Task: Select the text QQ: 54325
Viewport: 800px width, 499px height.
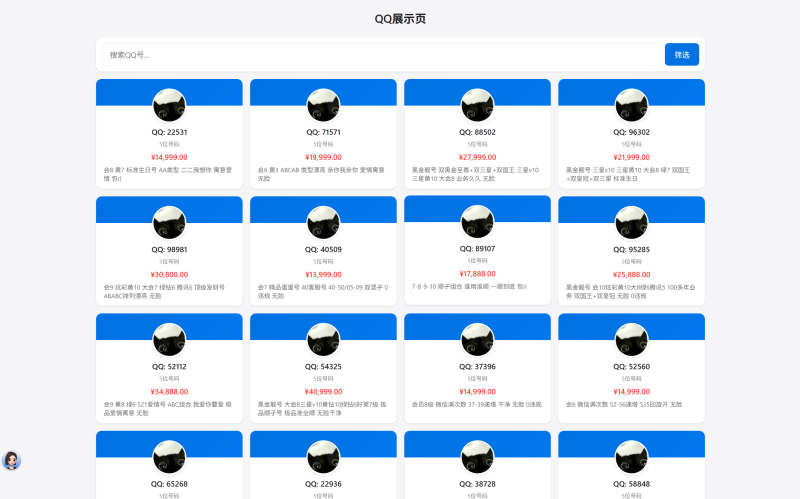Action: pos(323,366)
